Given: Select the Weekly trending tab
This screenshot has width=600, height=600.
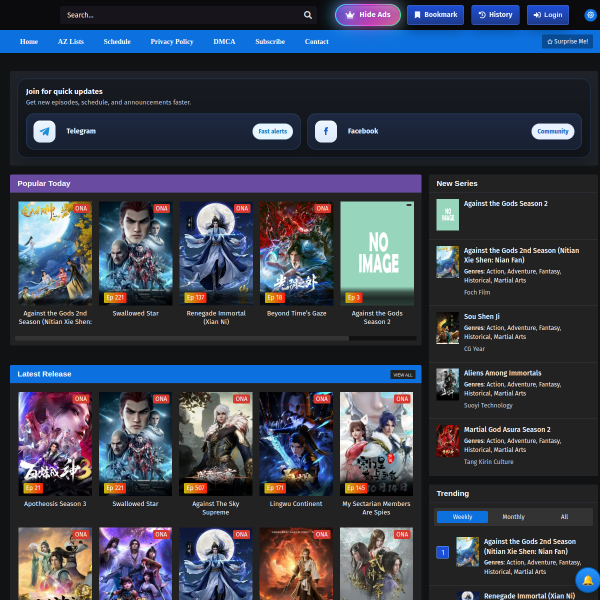Looking at the screenshot, I should (x=462, y=517).
